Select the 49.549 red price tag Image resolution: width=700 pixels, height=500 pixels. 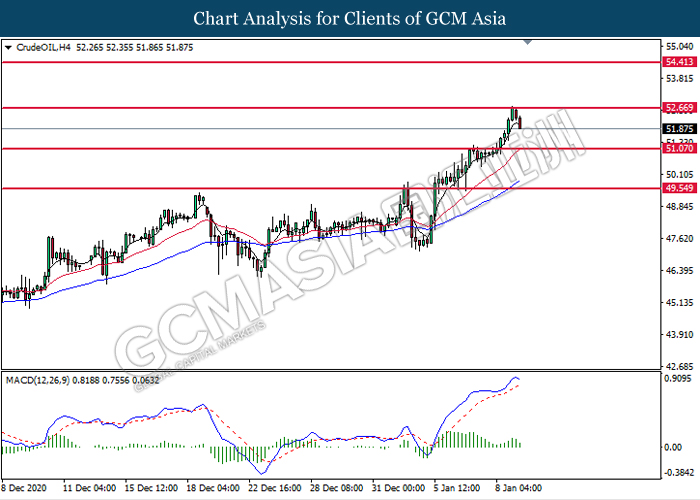coord(679,188)
